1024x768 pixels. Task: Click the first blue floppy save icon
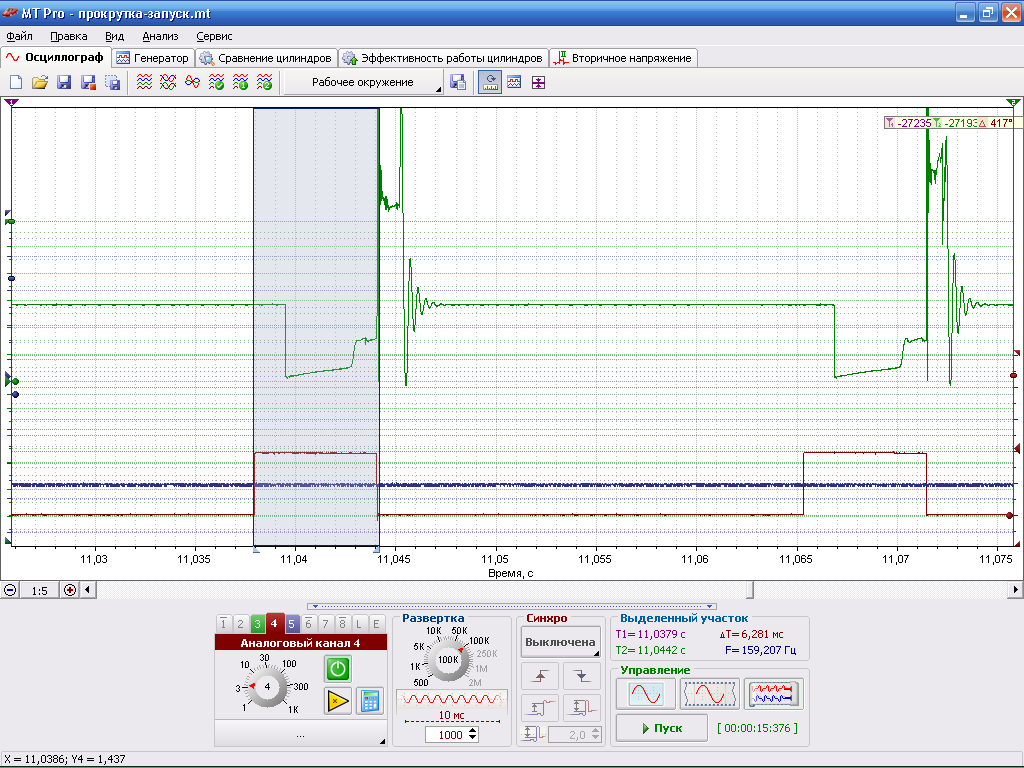pos(64,82)
